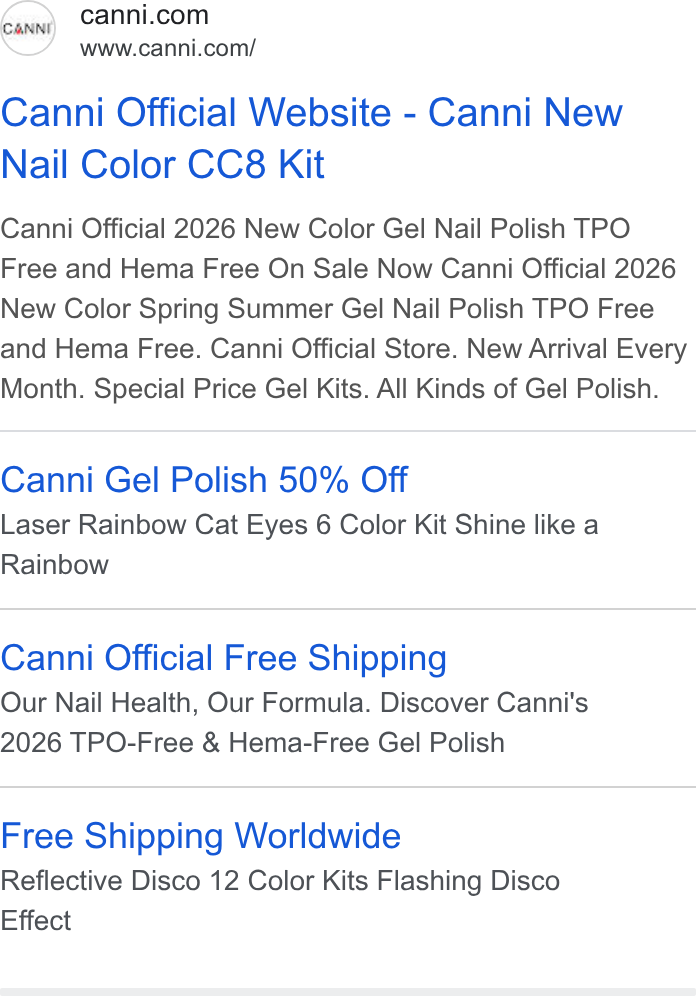Open the Canni Gel Polish 50% Off sitelink
The image size is (696, 996).
tap(204, 480)
